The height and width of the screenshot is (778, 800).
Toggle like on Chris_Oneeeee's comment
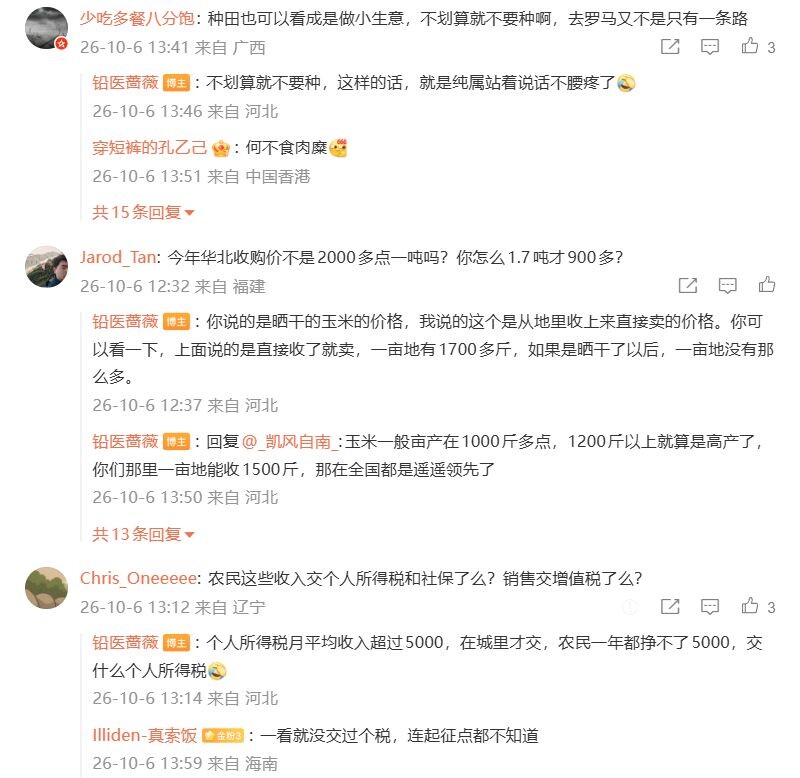pos(749,606)
